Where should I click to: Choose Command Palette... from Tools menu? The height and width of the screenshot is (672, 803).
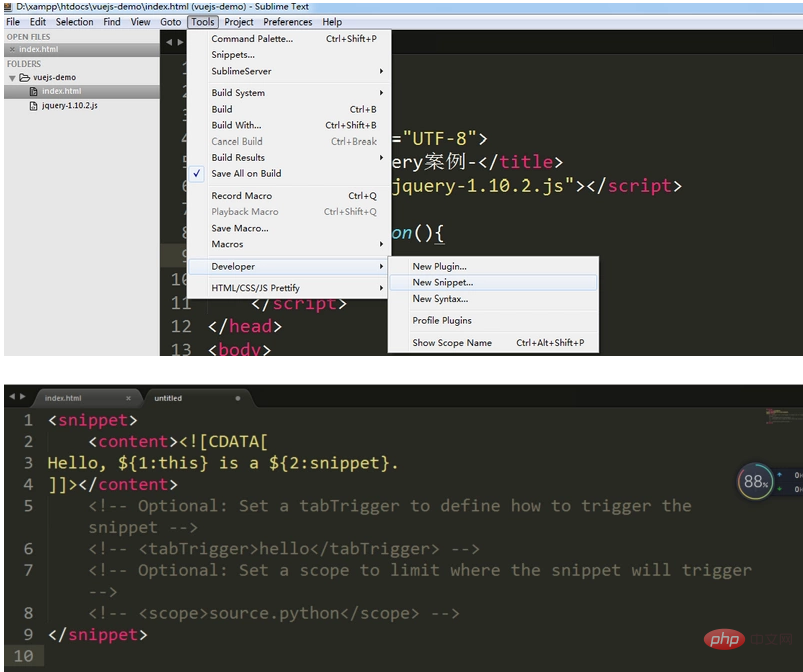click(x=289, y=39)
